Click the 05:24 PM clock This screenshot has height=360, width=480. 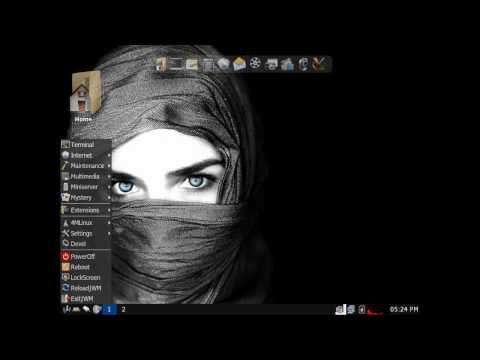404,309
